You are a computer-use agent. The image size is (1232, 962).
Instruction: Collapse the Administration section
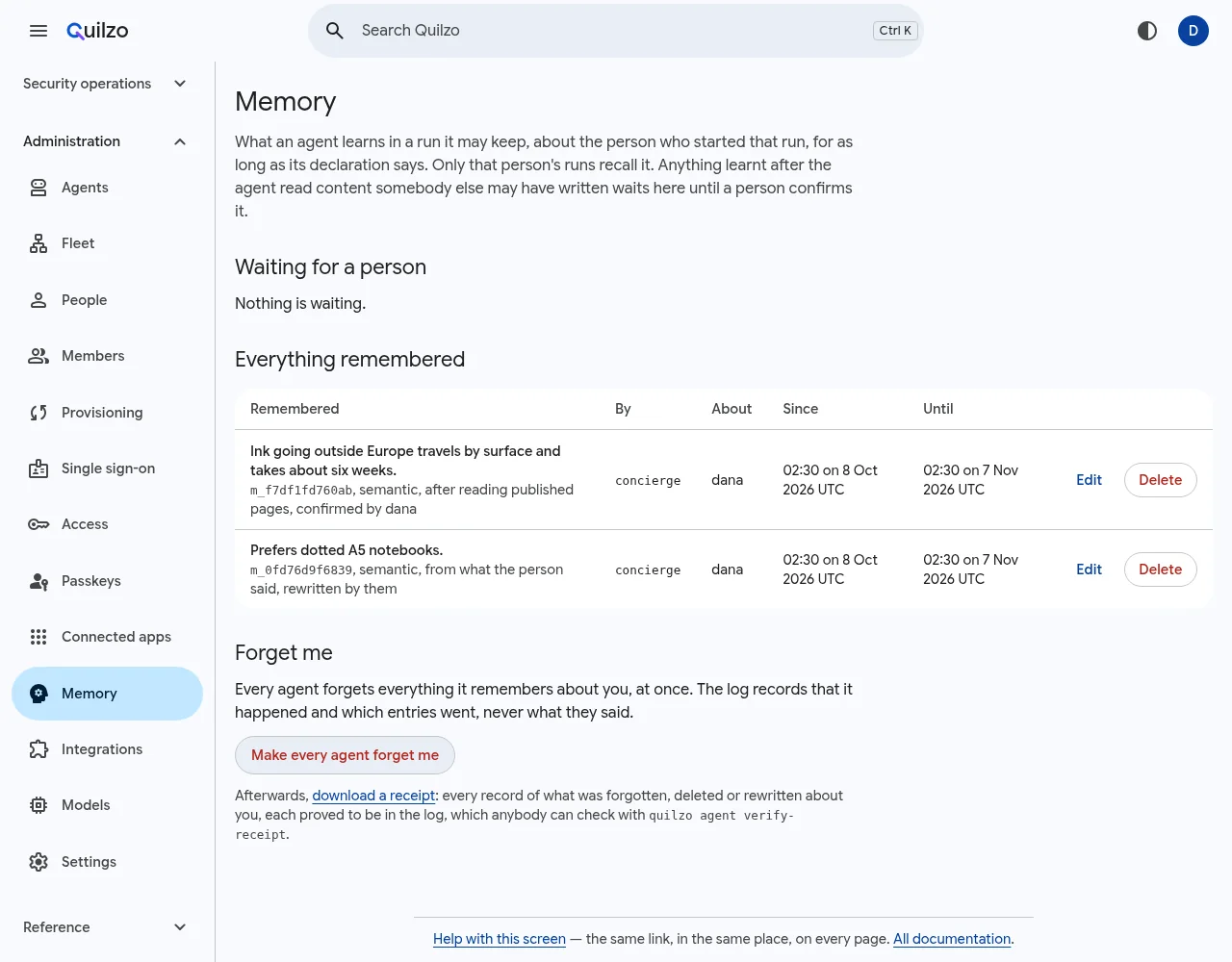point(107,141)
